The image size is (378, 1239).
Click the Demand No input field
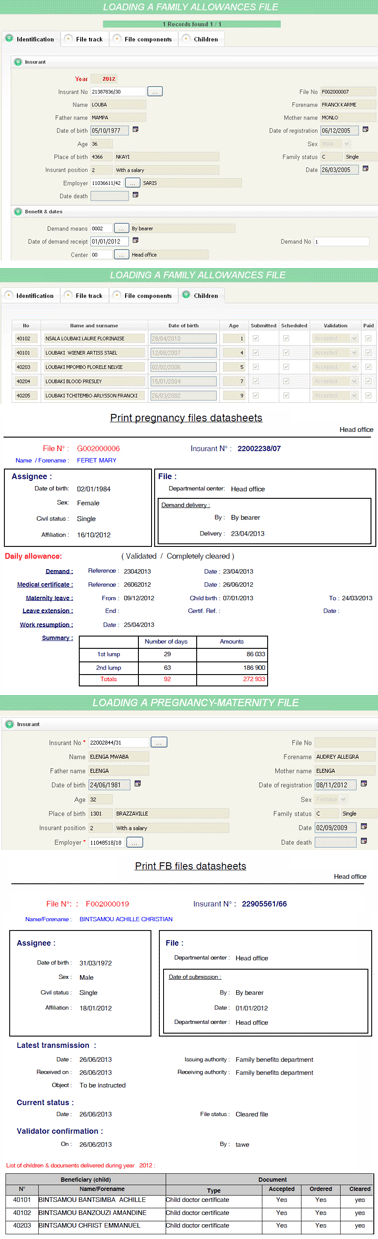tap(341, 241)
